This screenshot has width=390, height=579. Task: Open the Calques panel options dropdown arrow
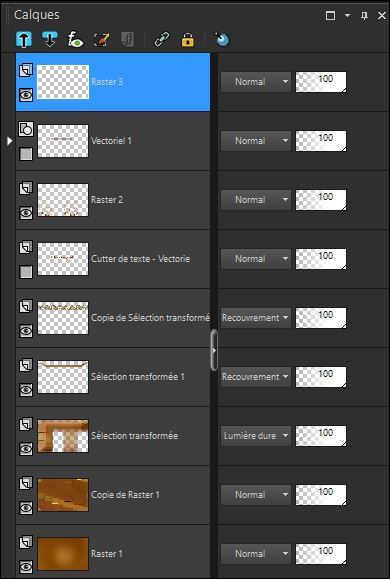click(347, 16)
